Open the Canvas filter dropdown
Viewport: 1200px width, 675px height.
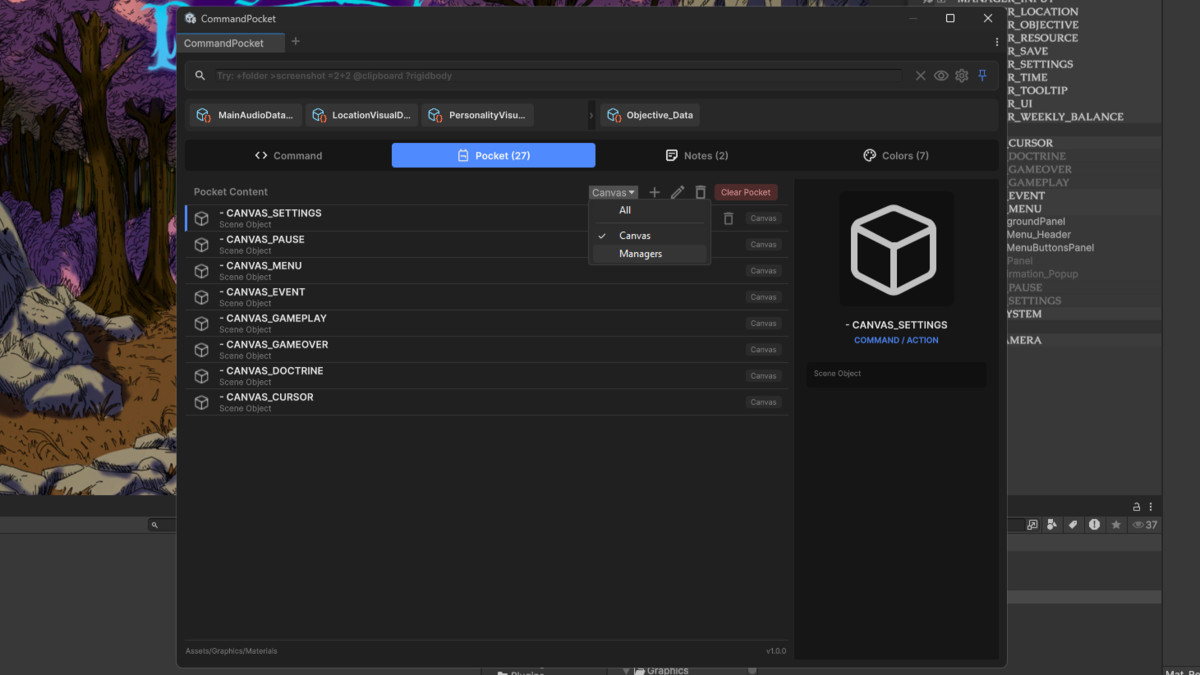coord(613,192)
